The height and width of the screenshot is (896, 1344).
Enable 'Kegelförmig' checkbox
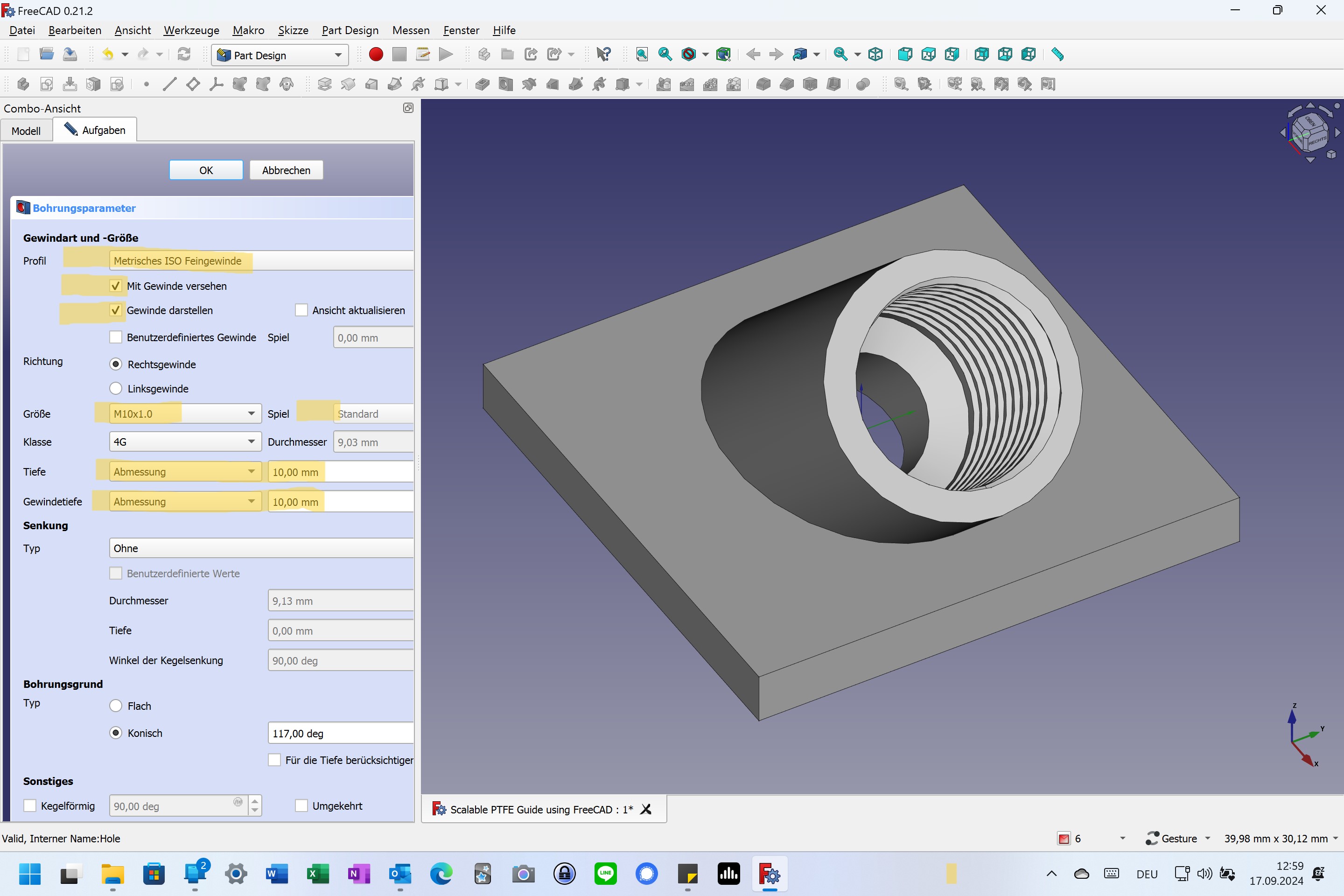tap(30, 806)
